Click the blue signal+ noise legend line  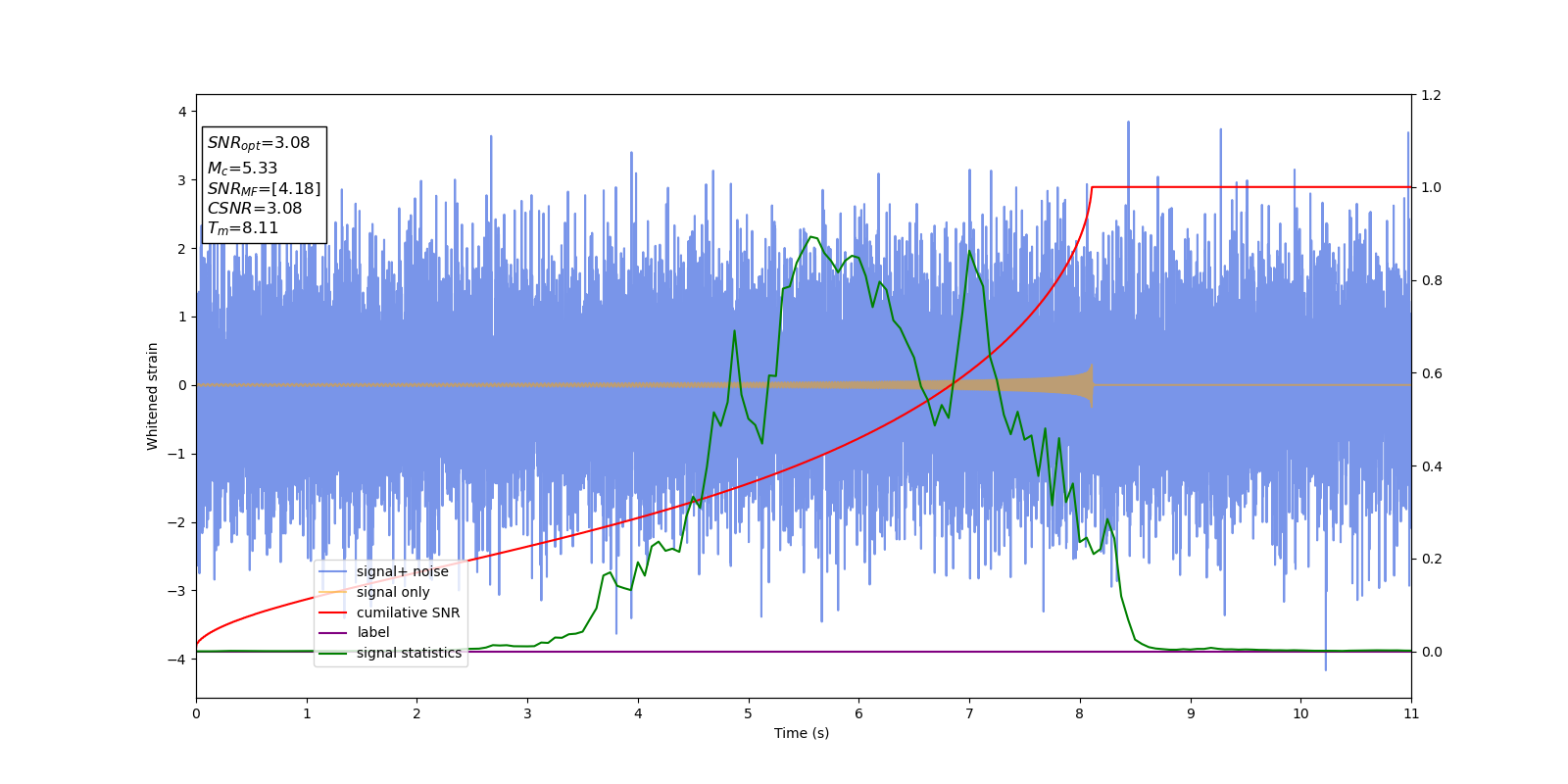[333, 571]
